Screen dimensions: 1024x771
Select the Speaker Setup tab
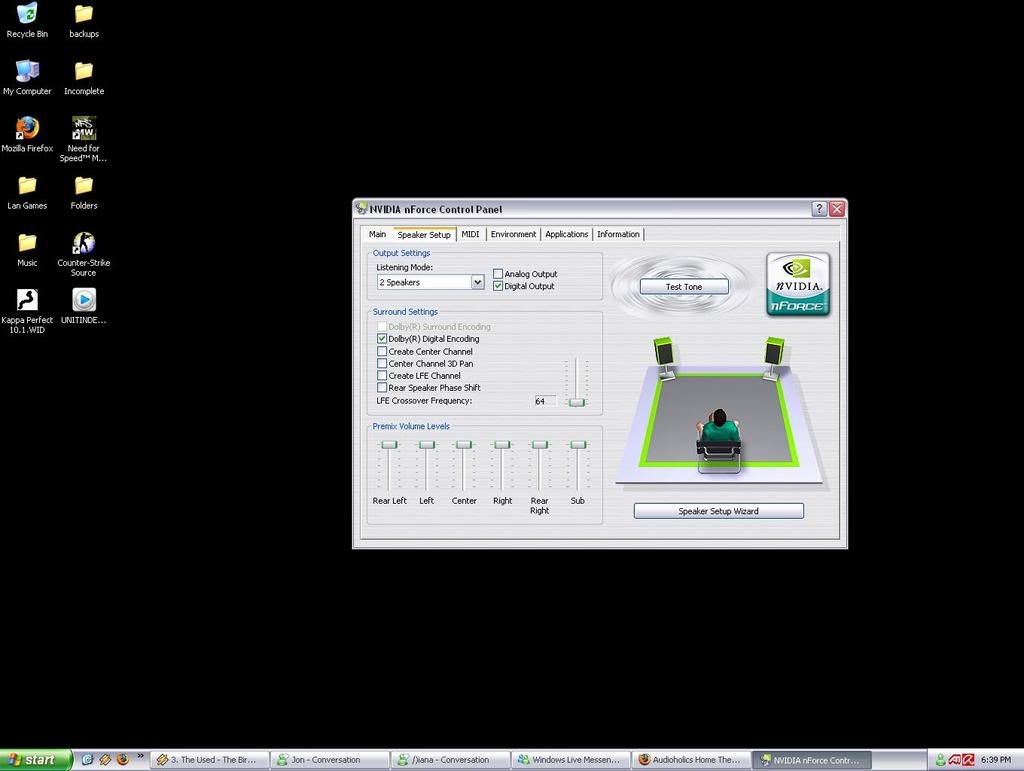(x=424, y=234)
